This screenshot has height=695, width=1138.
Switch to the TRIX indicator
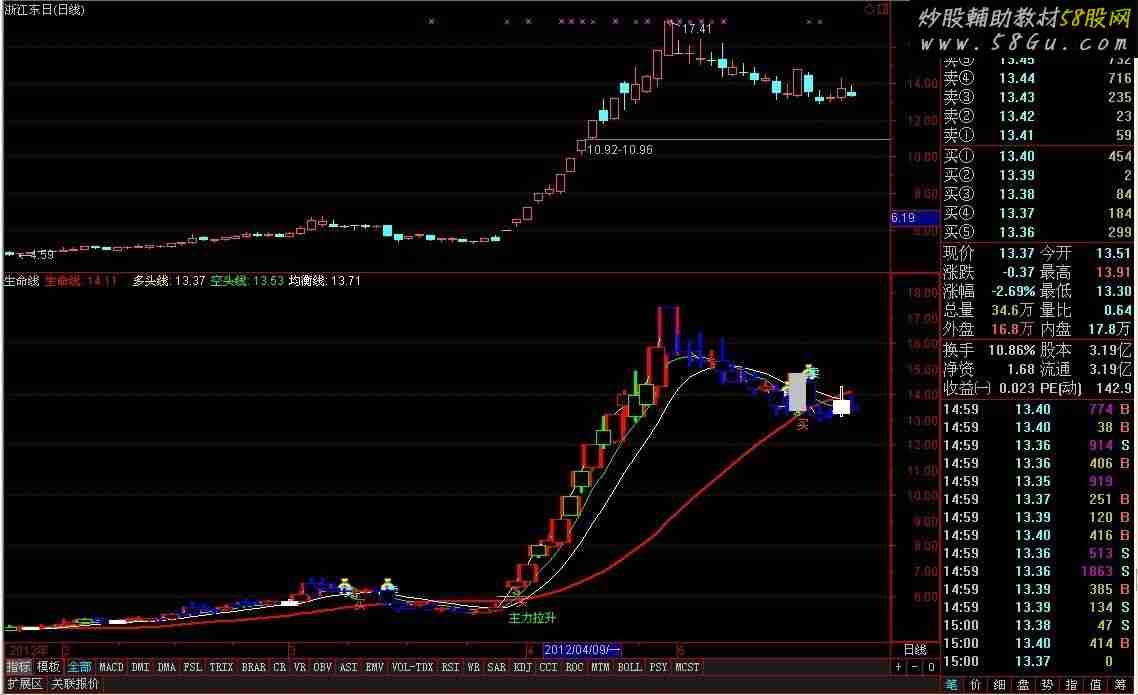click(x=221, y=667)
